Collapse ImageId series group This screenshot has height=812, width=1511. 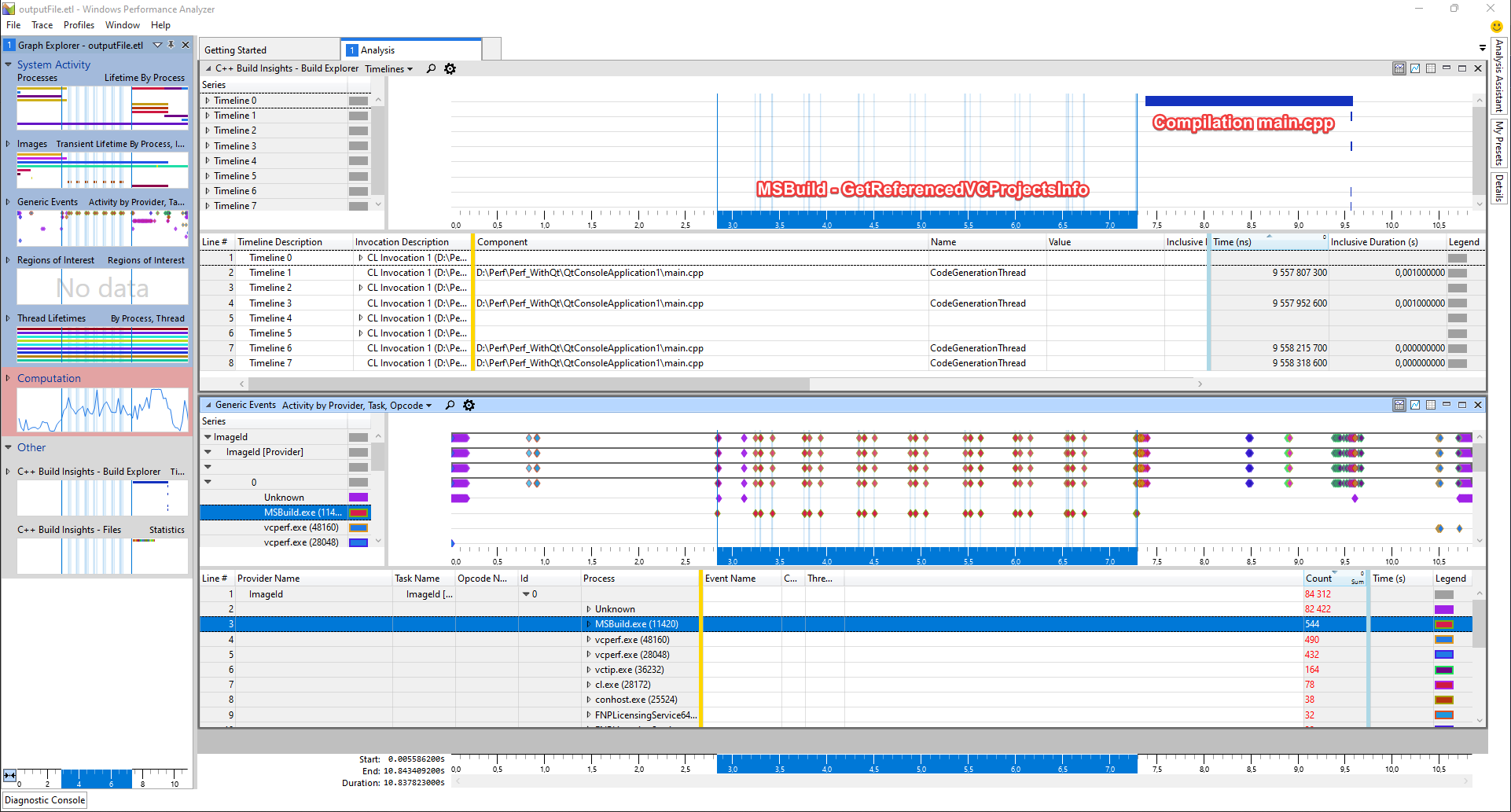point(208,437)
